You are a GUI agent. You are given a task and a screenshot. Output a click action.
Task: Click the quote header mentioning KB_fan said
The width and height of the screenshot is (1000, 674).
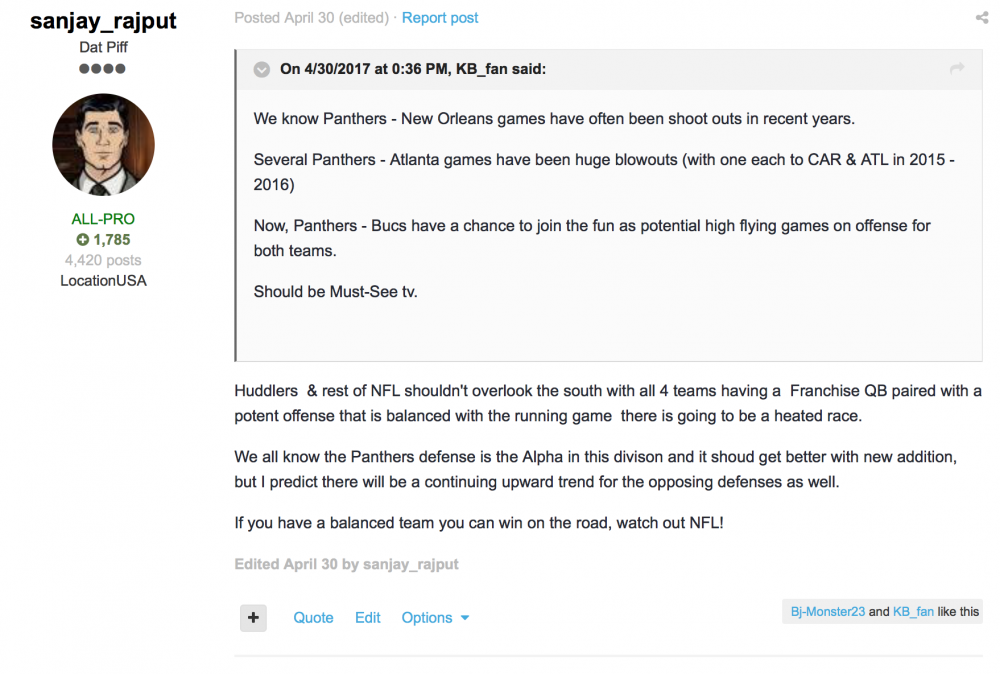pyautogui.click(x=413, y=69)
